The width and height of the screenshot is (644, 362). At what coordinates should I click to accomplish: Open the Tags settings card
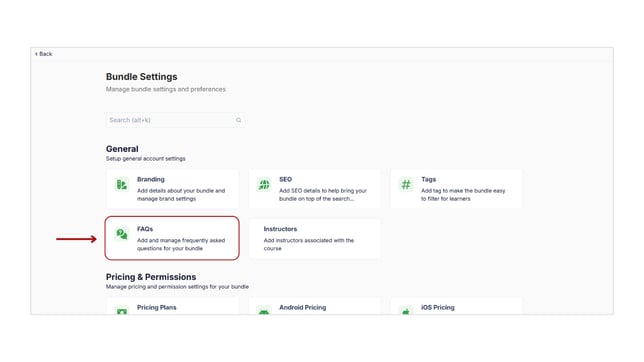click(x=457, y=189)
